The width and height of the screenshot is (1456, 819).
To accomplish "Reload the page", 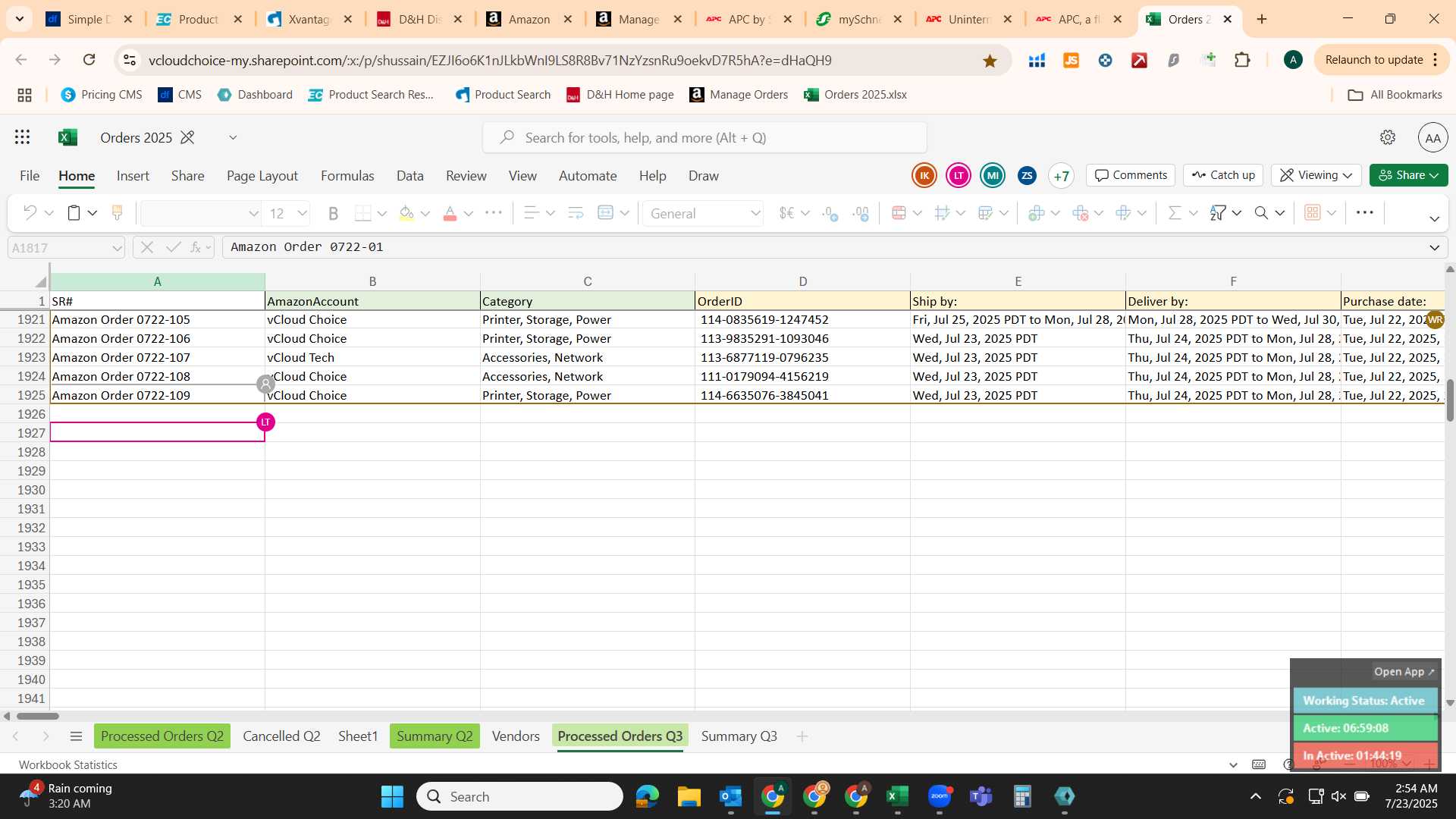I will tap(89, 60).
